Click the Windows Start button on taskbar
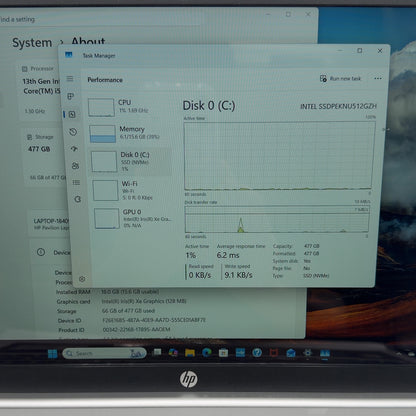Image resolution: width=416 pixels, height=416 pixels. [52, 354]
